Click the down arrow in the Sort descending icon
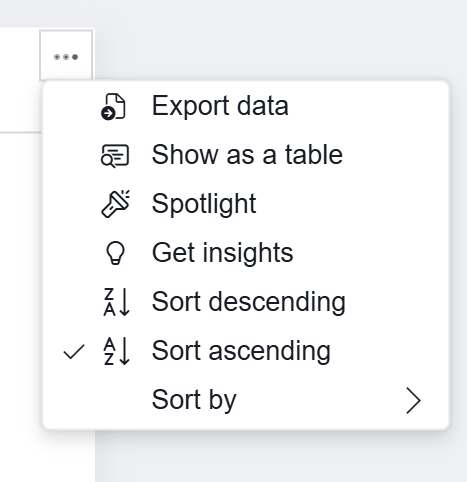 tap(124, 302)
